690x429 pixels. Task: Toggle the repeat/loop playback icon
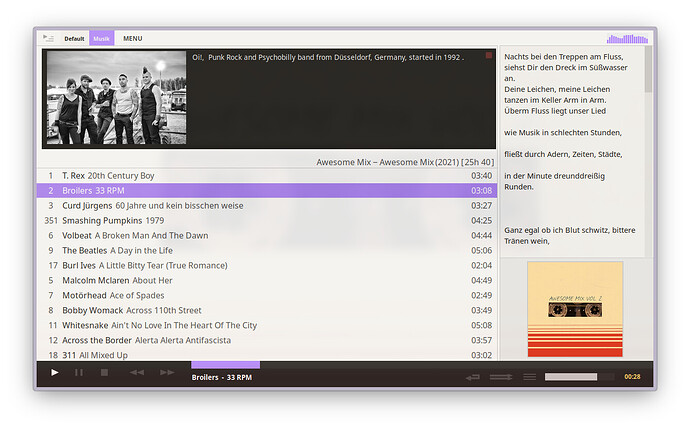(x=473, y=377)
